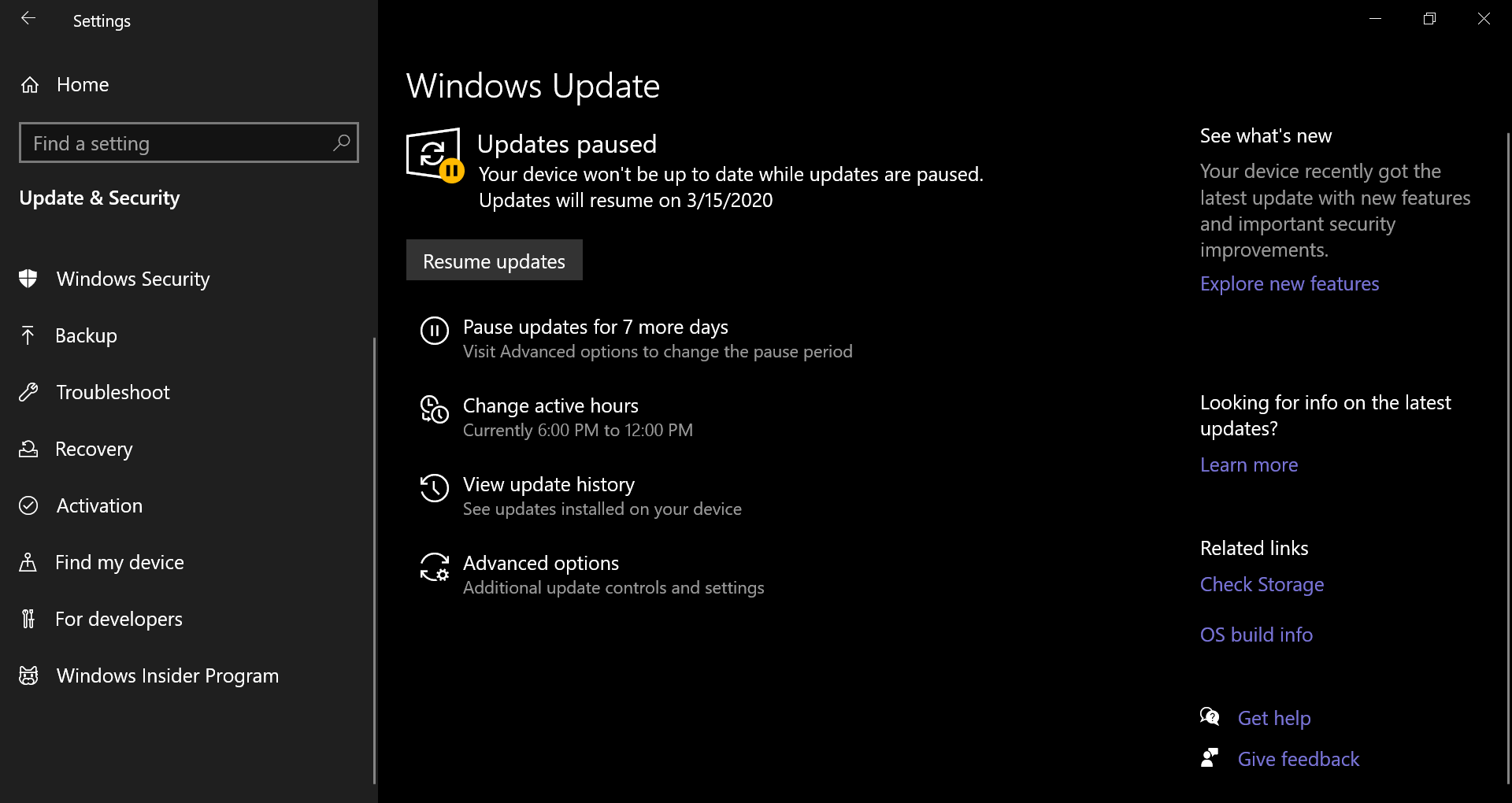Click the back arrow icon in Settings
The image size is (1512, 803).
click(28, 18)
